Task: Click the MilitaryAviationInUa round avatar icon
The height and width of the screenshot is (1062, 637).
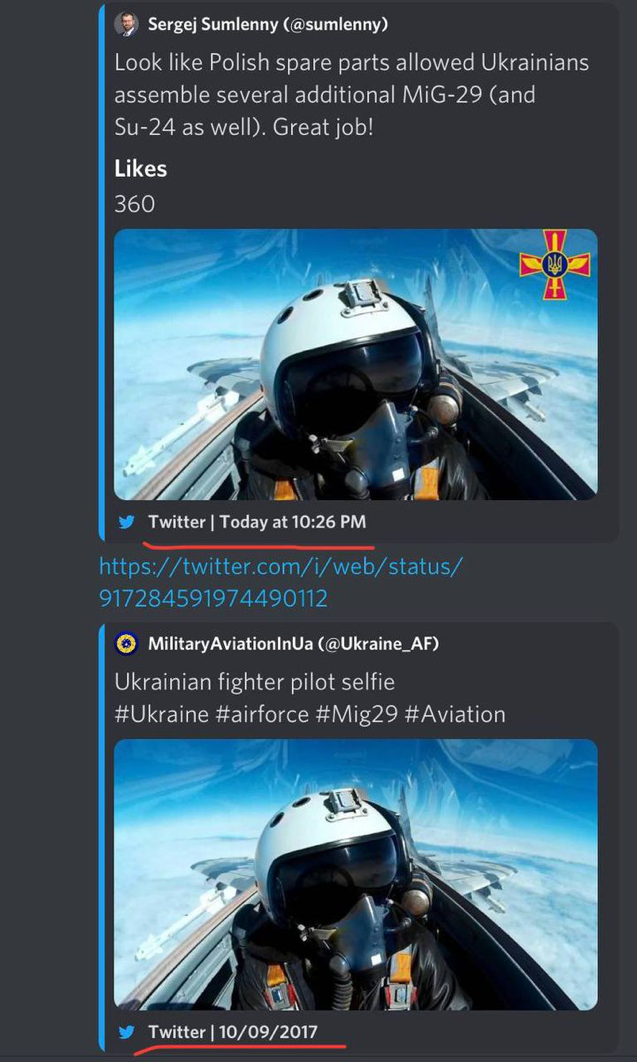Action: 126,643
